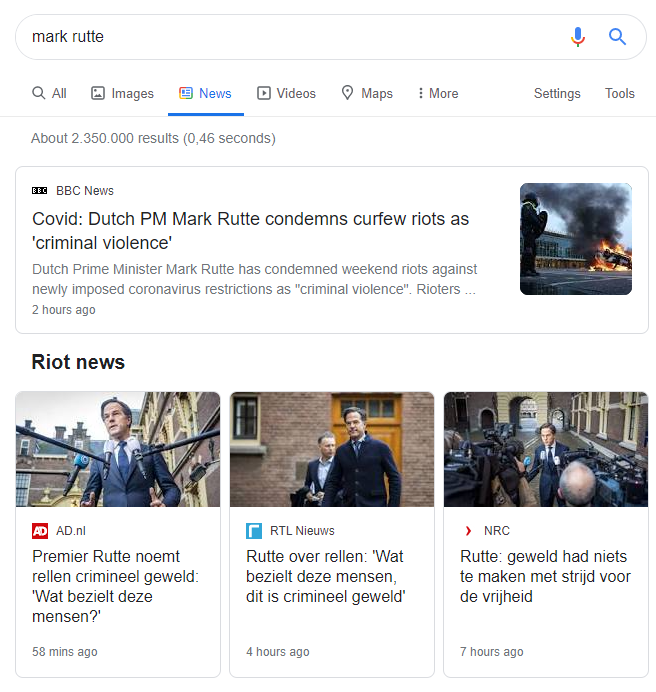
Task: Click the NRC red chevron icon
Action: pyautogui.click(x=468, y=530)
